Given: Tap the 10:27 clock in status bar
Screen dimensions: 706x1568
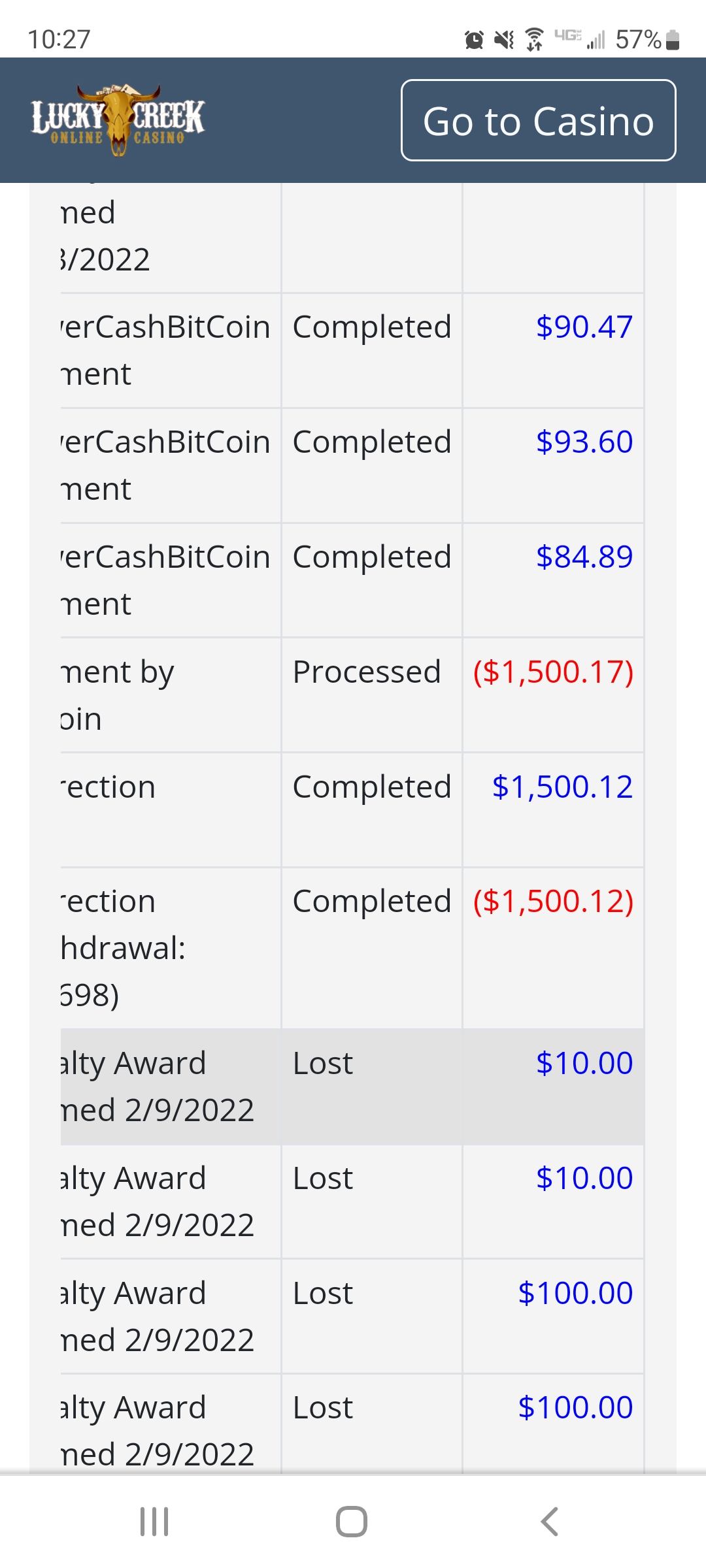Looking at the screenshot, I should click(59, 39).
